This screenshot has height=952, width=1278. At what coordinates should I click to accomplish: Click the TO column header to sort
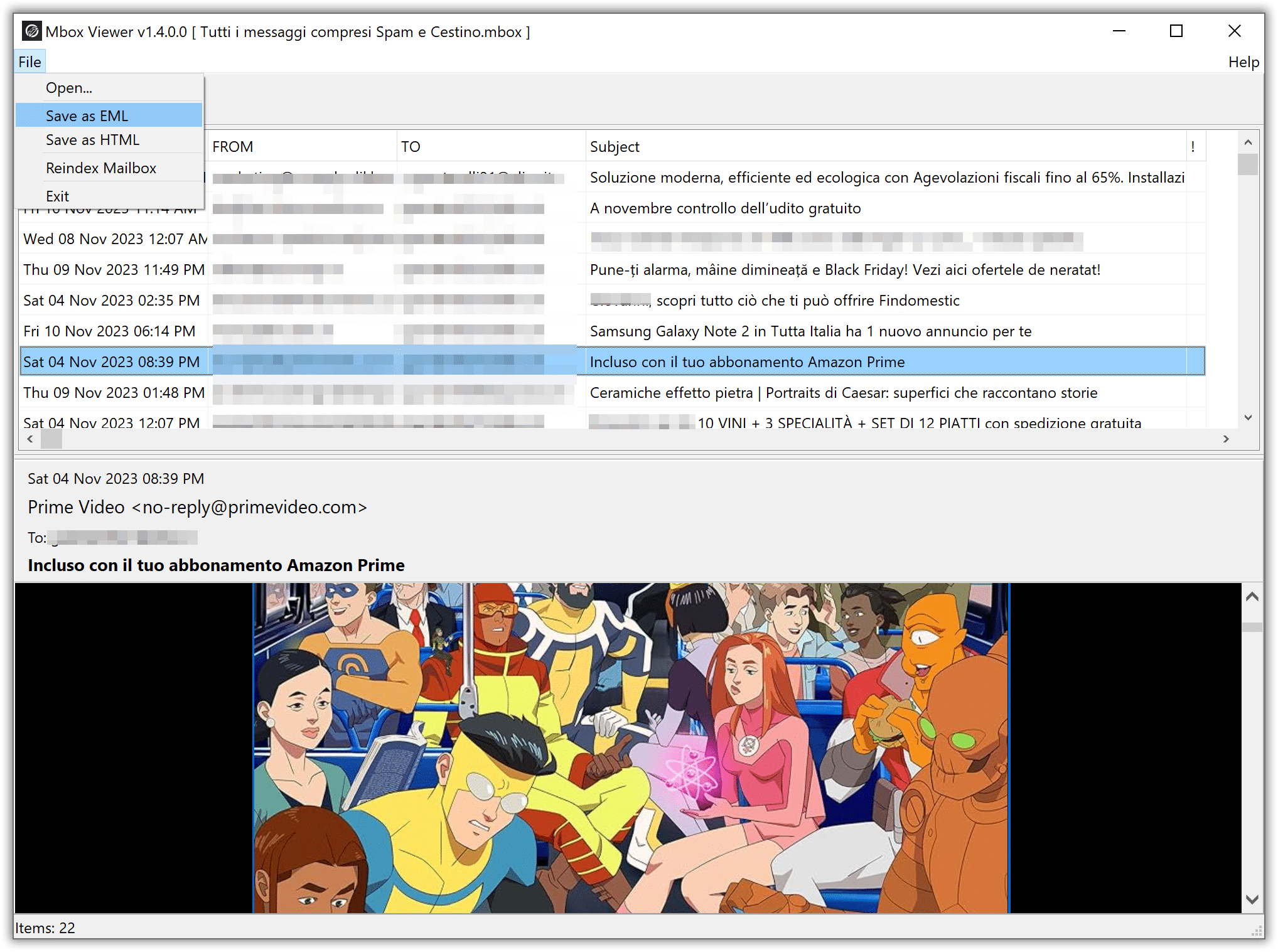(x=410, y=146)
